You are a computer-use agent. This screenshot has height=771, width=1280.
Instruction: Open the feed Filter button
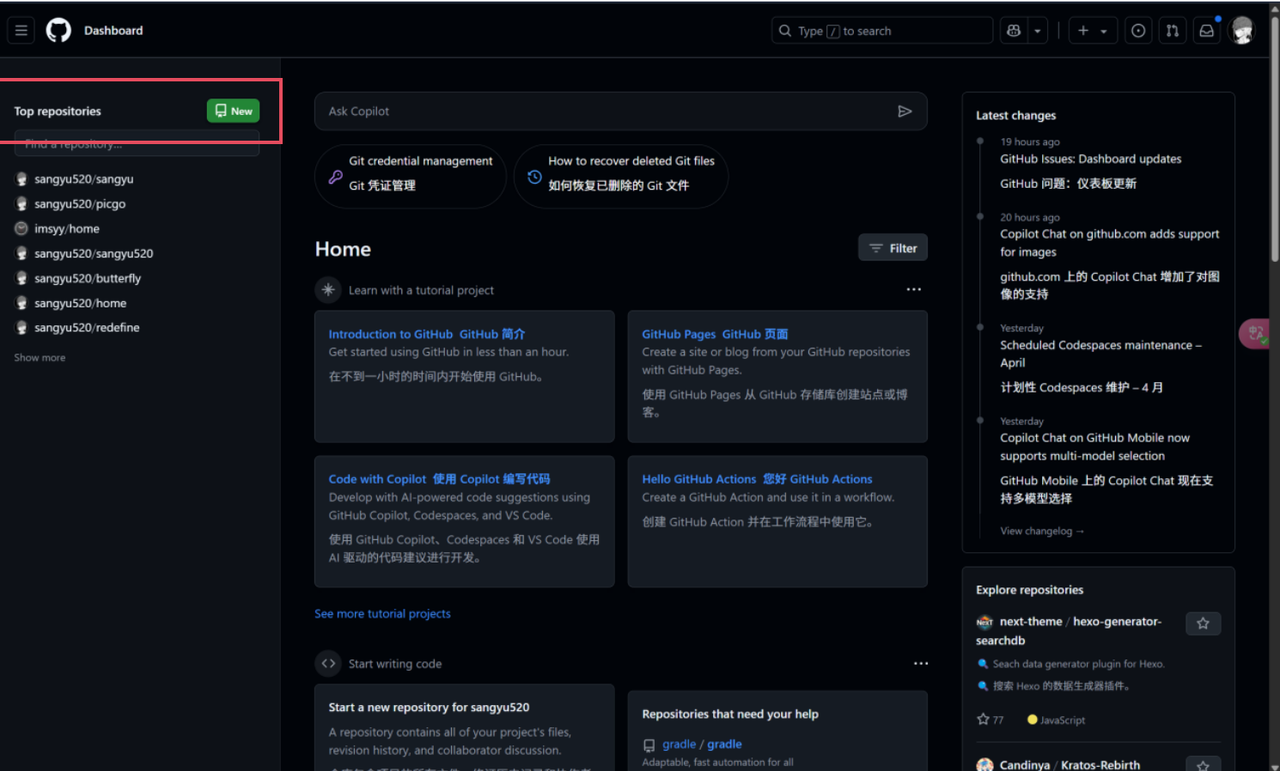893,248
